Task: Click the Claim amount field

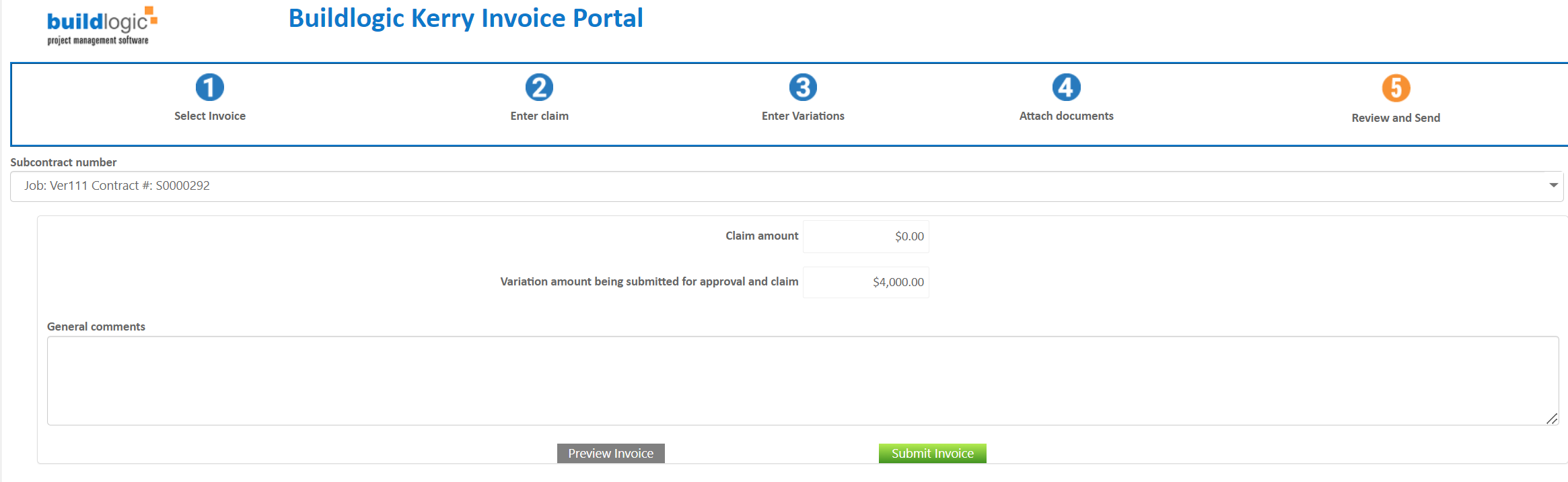Action: point(866,236)
